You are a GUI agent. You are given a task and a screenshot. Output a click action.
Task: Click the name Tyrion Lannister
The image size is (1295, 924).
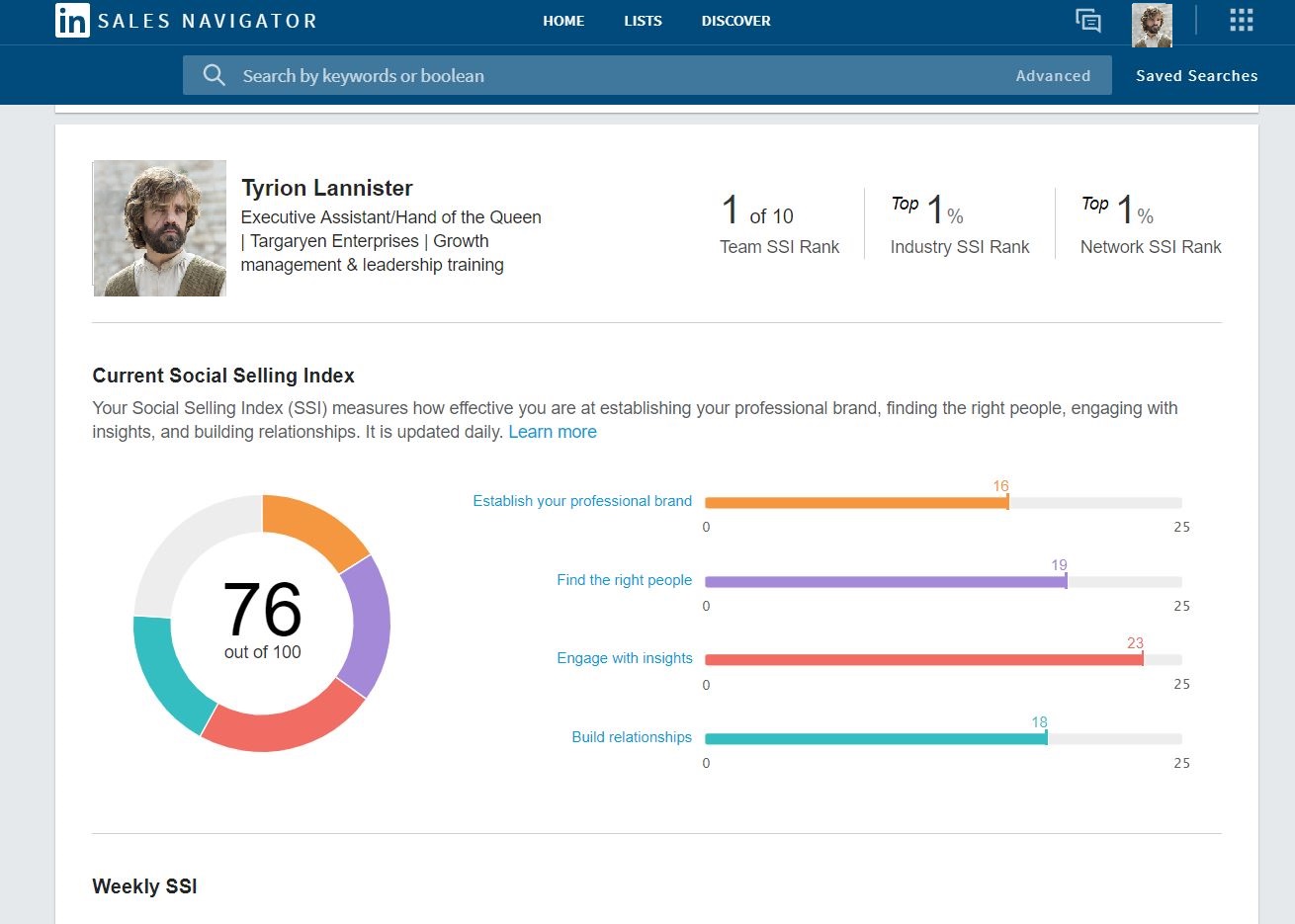pyautogui.click(x=327, y=188)
